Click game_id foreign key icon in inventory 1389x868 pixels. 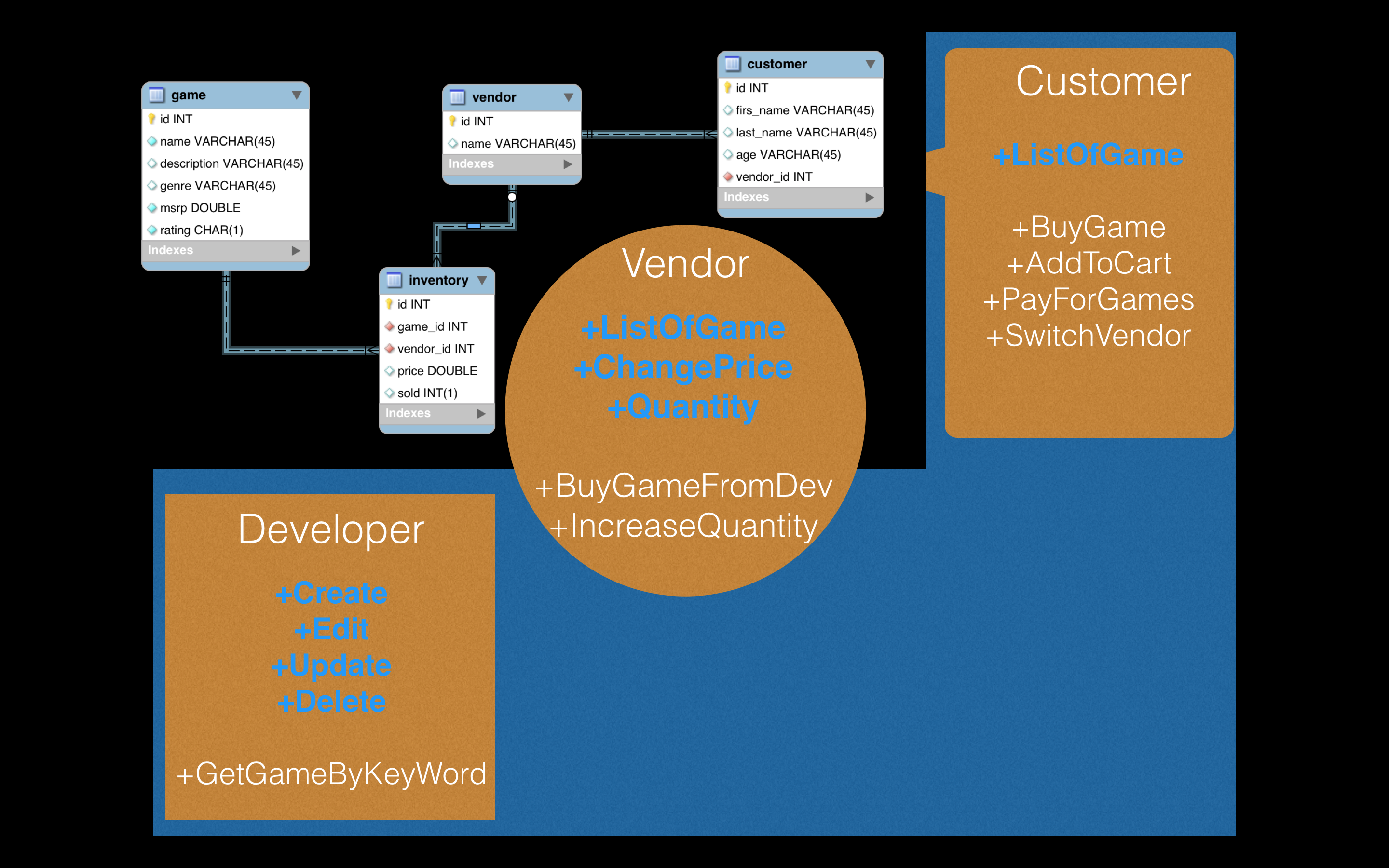(x=389, y=326)
